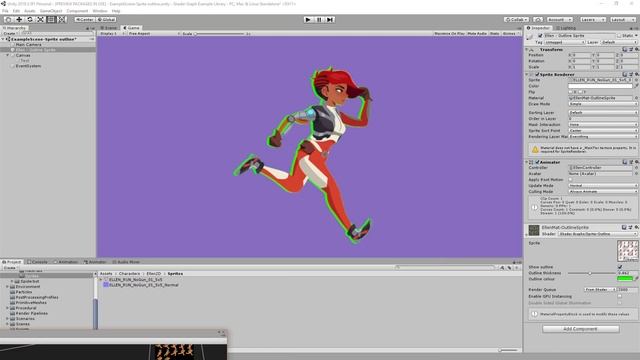This screenshot has width=640, height=360.
Task: Open the Mask Interaction dropdown
Action: 603,124
